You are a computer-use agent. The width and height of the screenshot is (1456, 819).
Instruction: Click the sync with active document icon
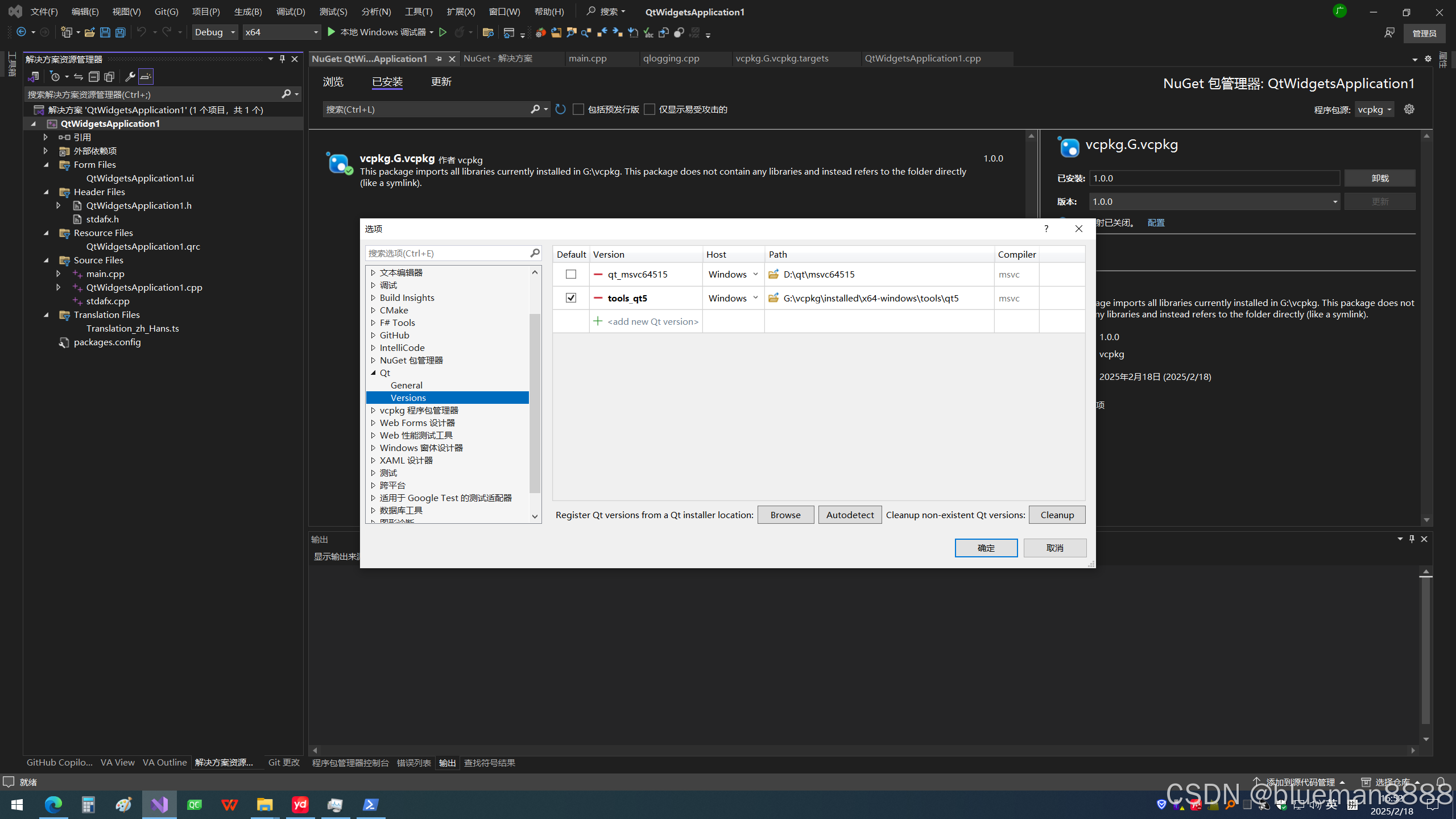pyautogui.click(x=78, y=77)
